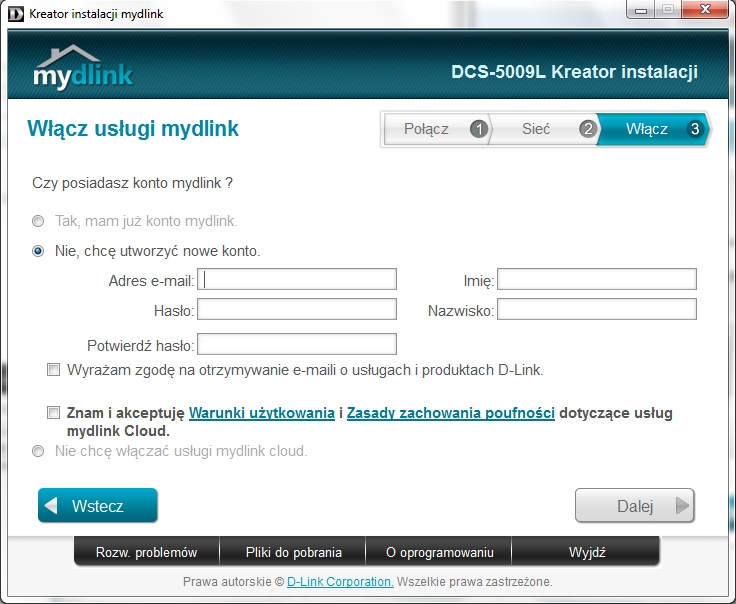Tick the D-Link e-mail consent checkbox
Screen dimensions: 736x604
pos(54,370)
